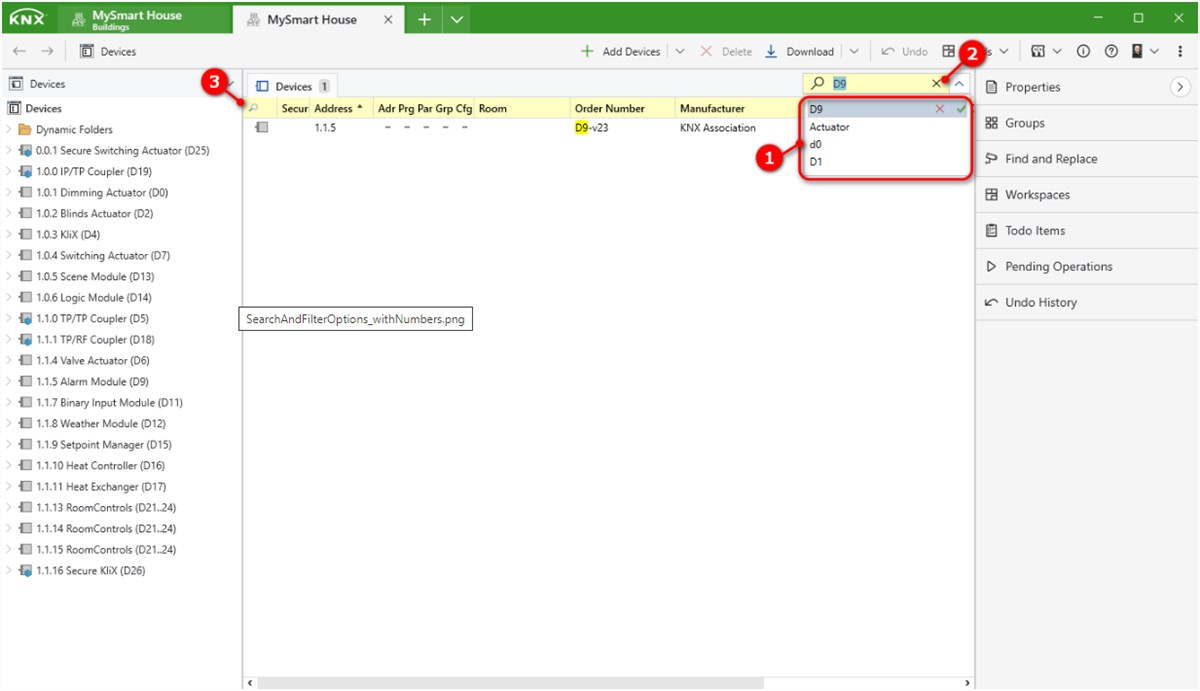Clear the D9 search field text

(x=937, y=84)
